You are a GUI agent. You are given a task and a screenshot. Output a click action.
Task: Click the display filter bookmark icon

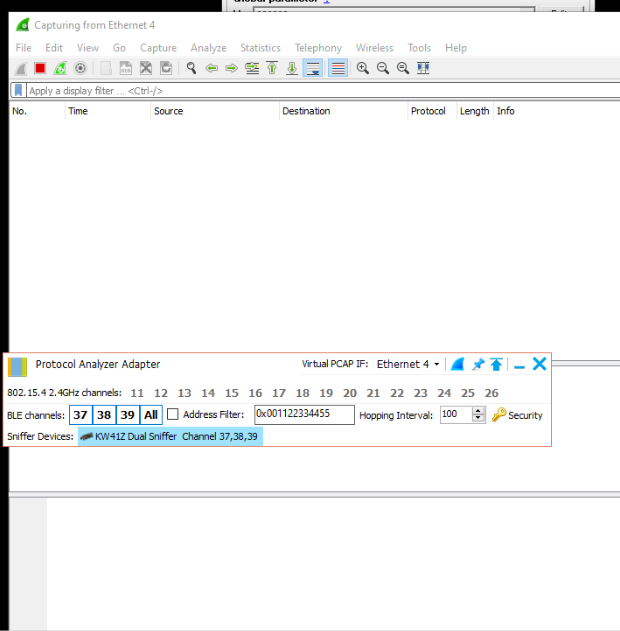(19, 90)
